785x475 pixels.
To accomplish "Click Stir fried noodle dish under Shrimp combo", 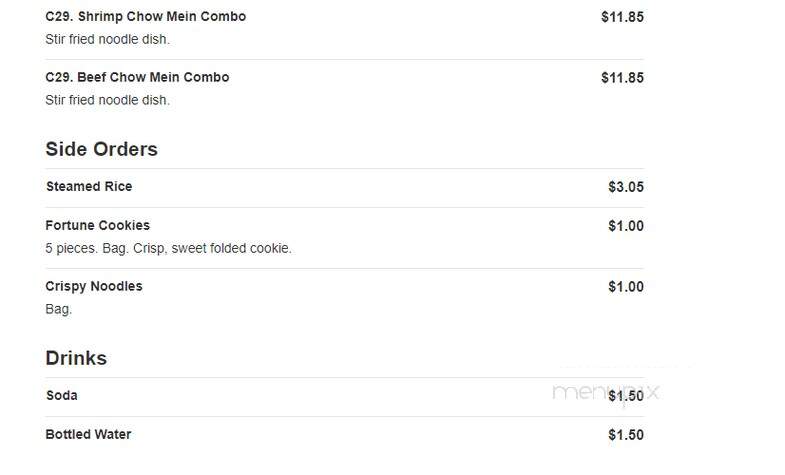I will pyautogui.click(x=108, y=39).
